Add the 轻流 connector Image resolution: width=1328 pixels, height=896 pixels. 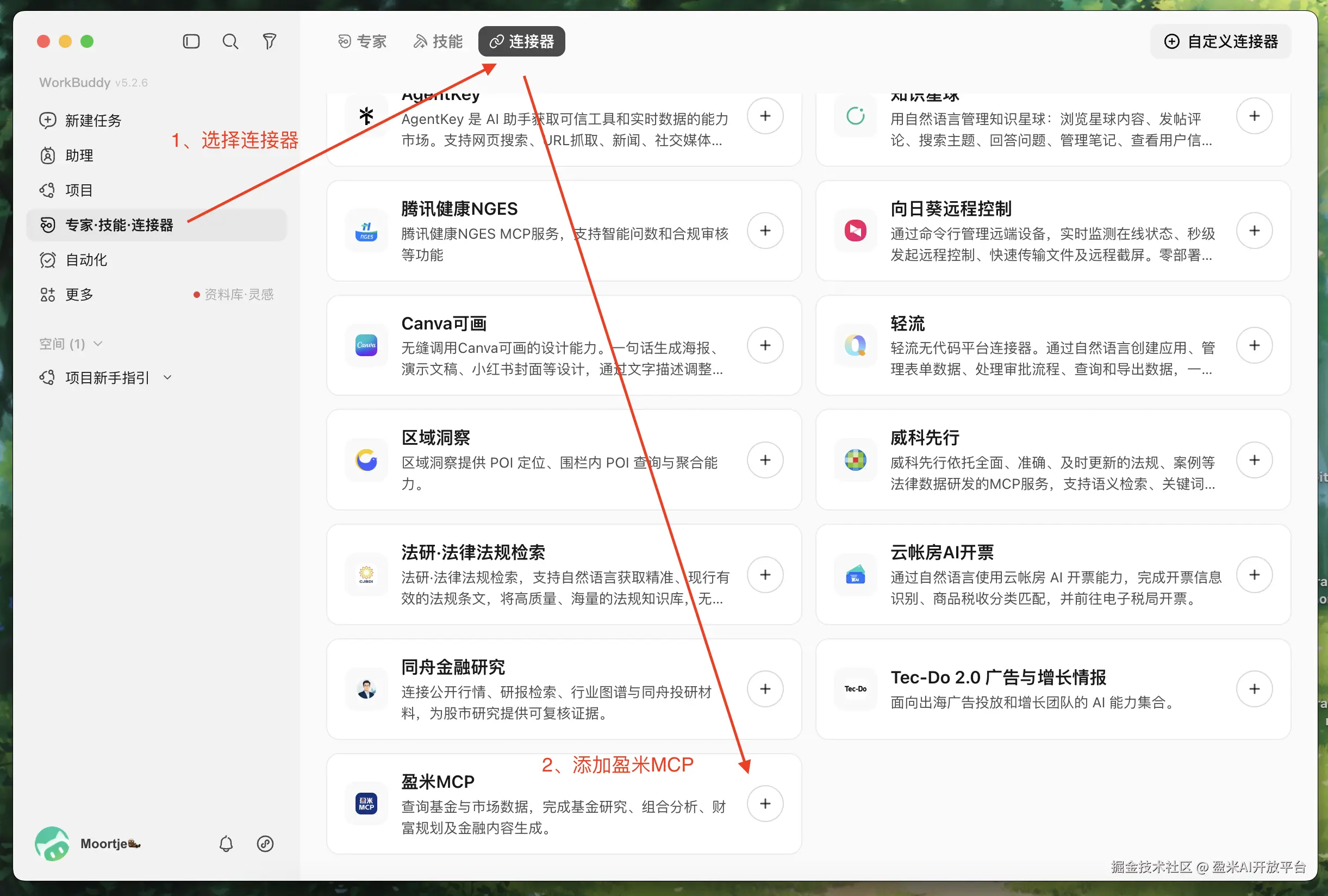pos(1254,345)
